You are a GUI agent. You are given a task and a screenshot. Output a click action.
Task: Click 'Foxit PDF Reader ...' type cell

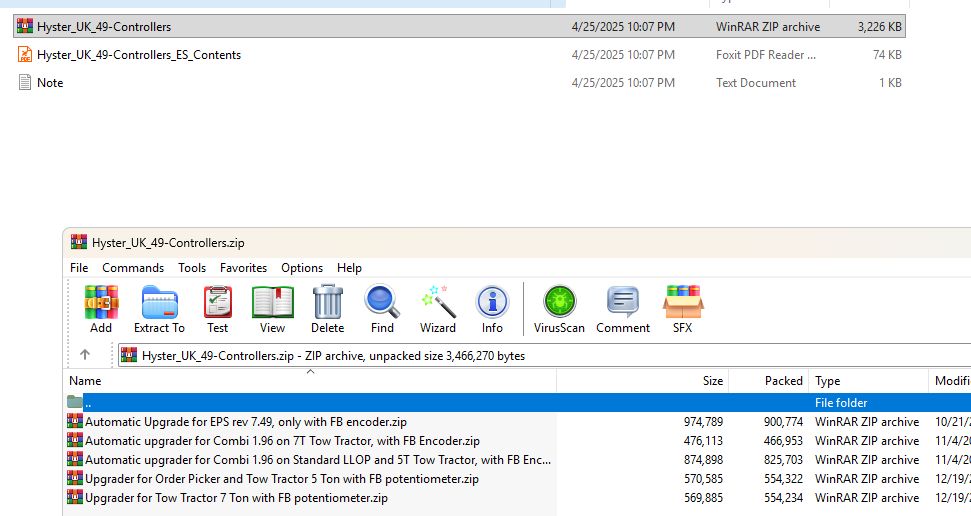point(765,55)
